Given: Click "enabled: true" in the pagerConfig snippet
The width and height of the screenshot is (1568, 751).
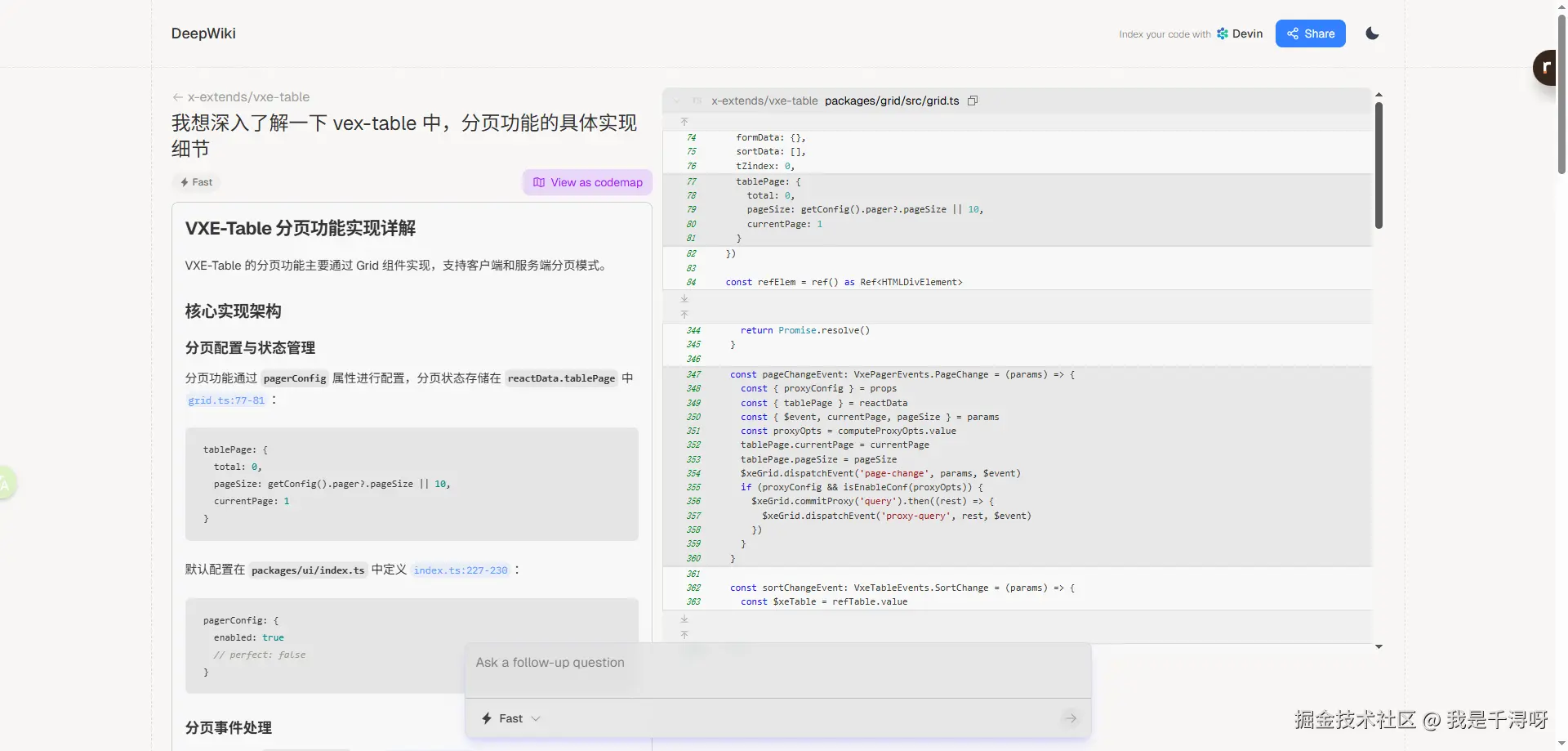Looking at the screenshot, I should tap(249, 637).
